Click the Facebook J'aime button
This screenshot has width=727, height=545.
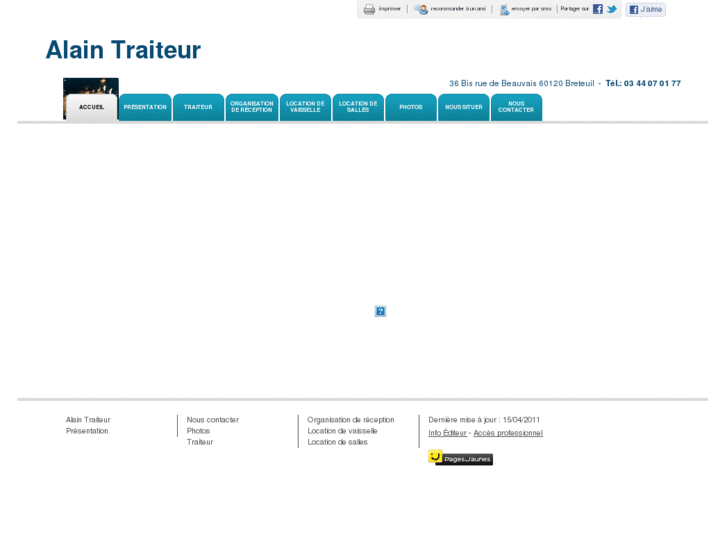pos(645,9)
